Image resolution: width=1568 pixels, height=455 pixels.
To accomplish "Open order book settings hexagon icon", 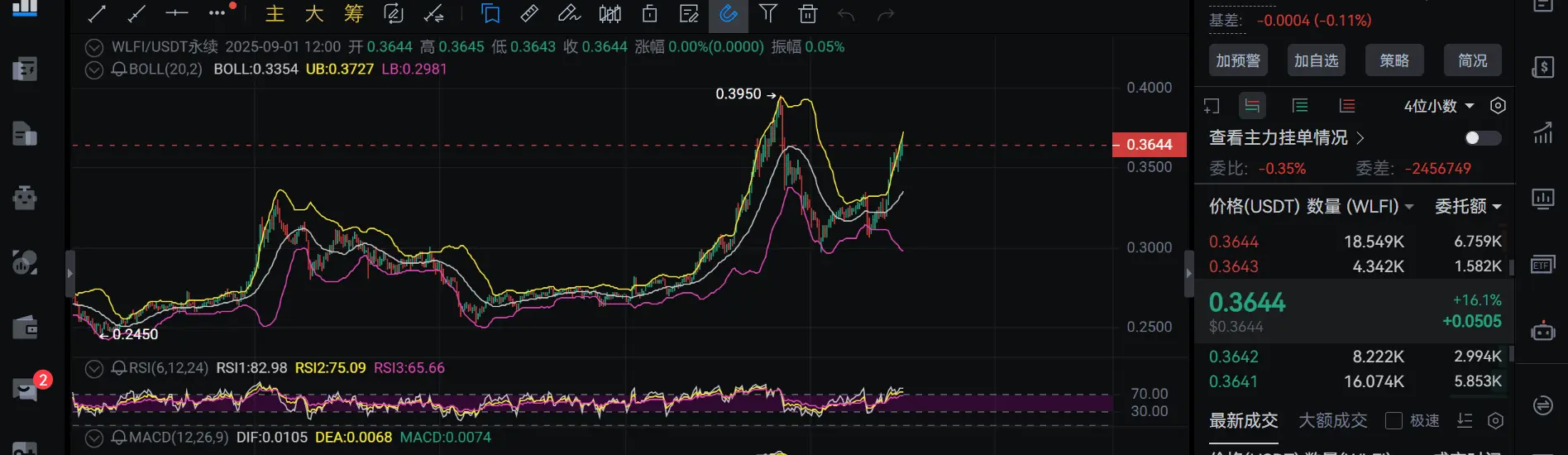I will tap(1498, 106).
